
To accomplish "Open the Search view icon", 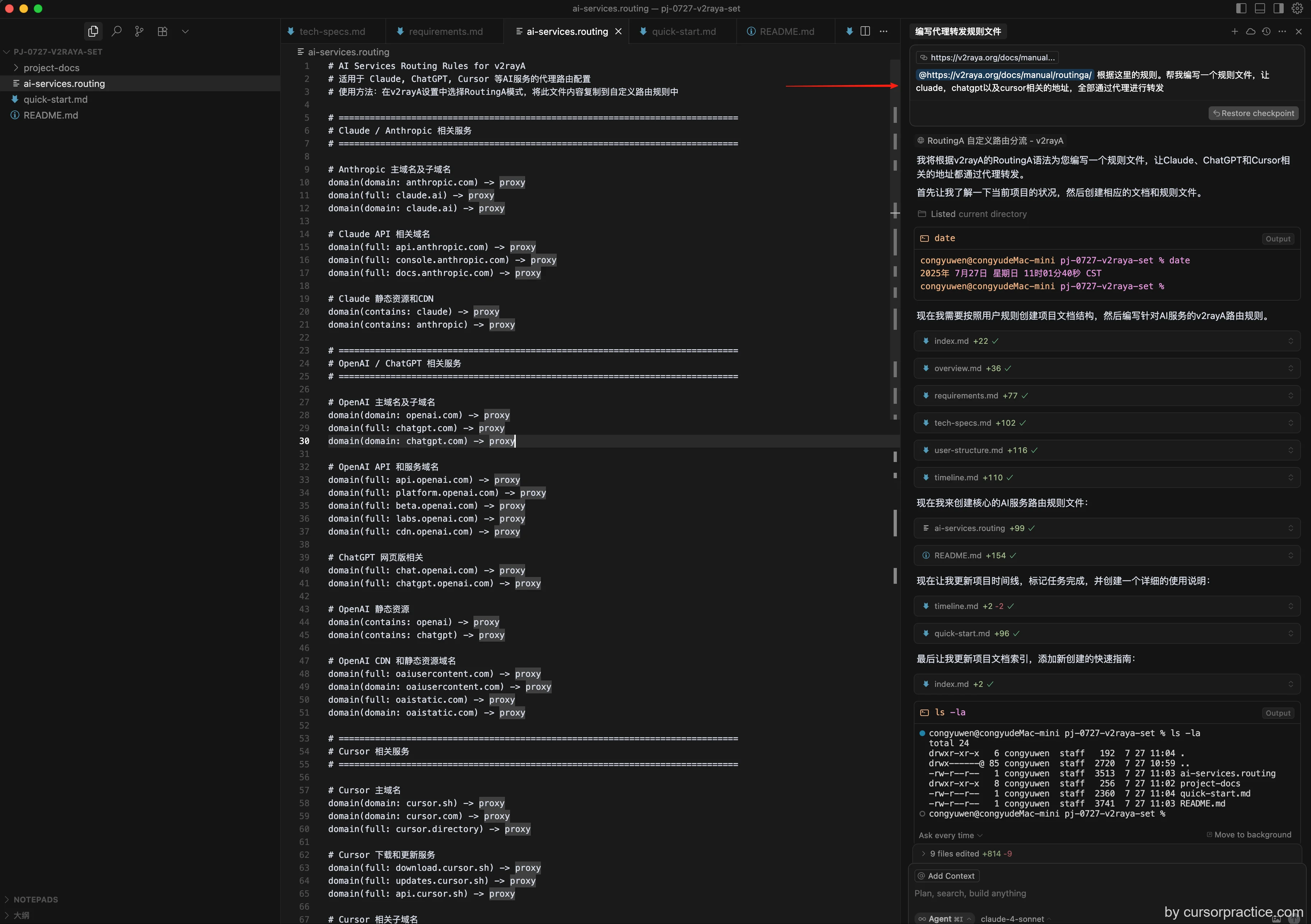I will [x=116, y=31].
